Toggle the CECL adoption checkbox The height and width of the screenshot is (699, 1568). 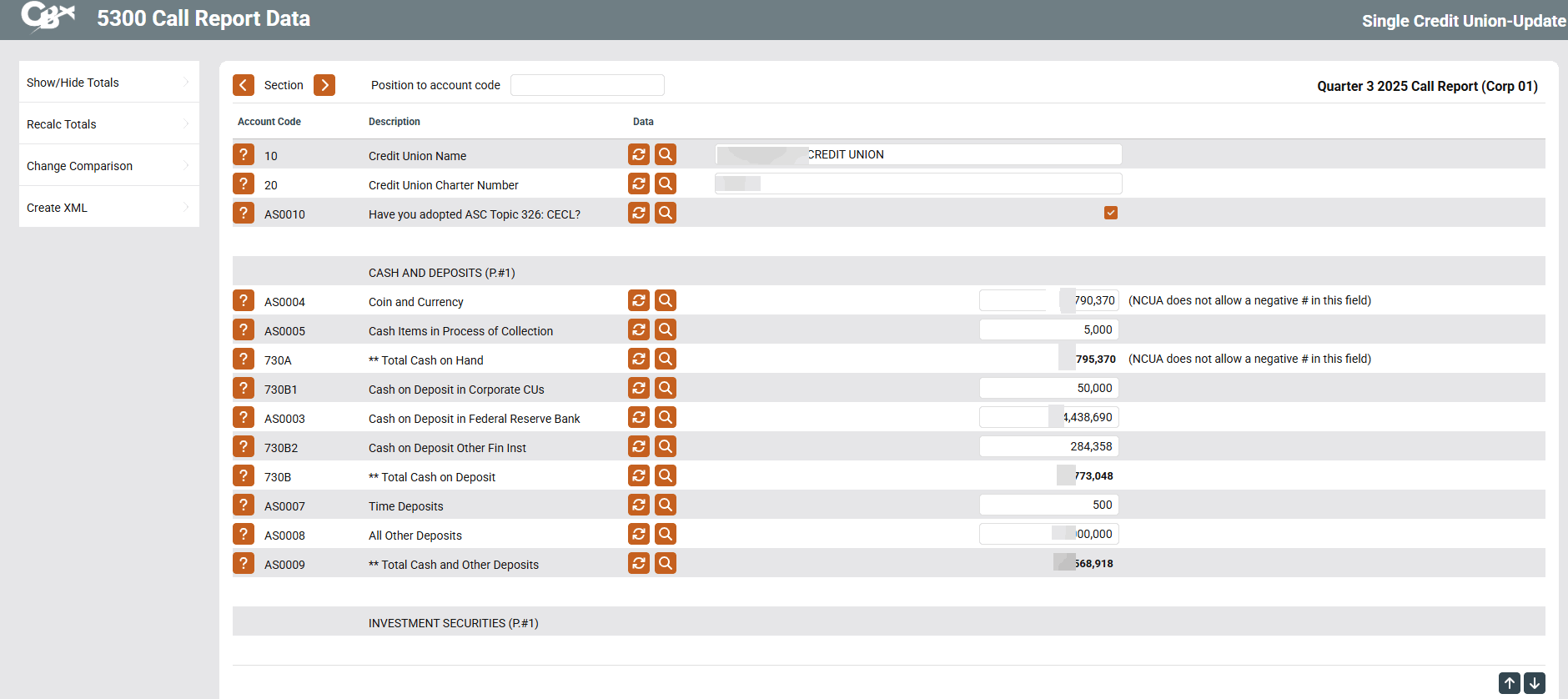click(x=1110, y=213)
